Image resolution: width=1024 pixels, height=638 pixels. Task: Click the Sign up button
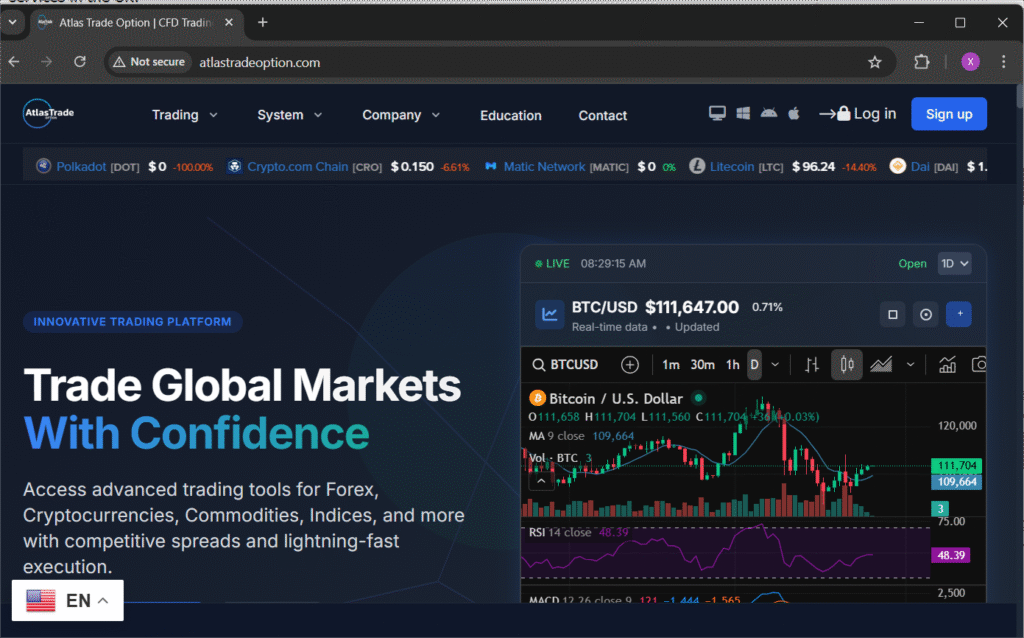tap(948, 114)
